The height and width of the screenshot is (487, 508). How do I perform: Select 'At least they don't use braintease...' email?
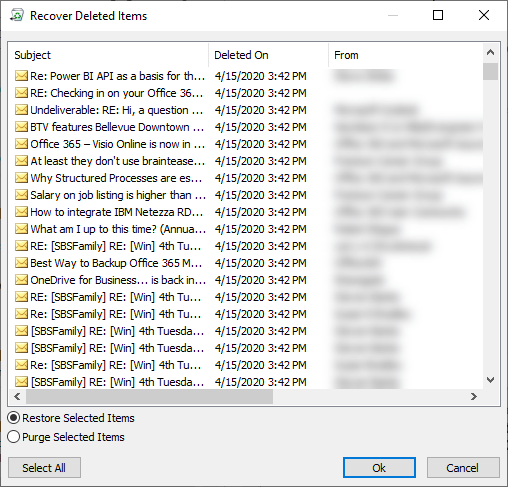(118, 161)
